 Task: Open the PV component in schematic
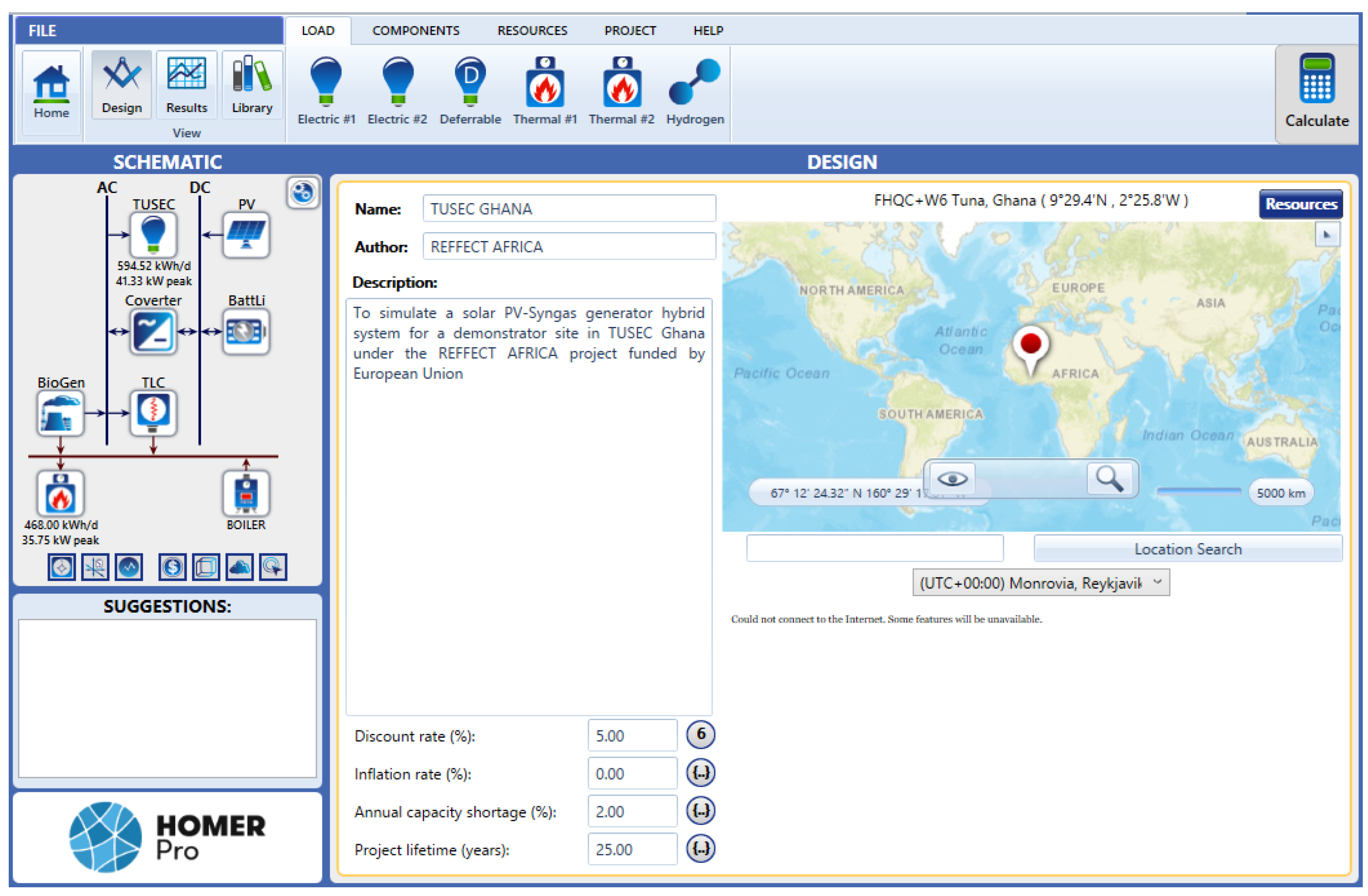tap(246, 234)
